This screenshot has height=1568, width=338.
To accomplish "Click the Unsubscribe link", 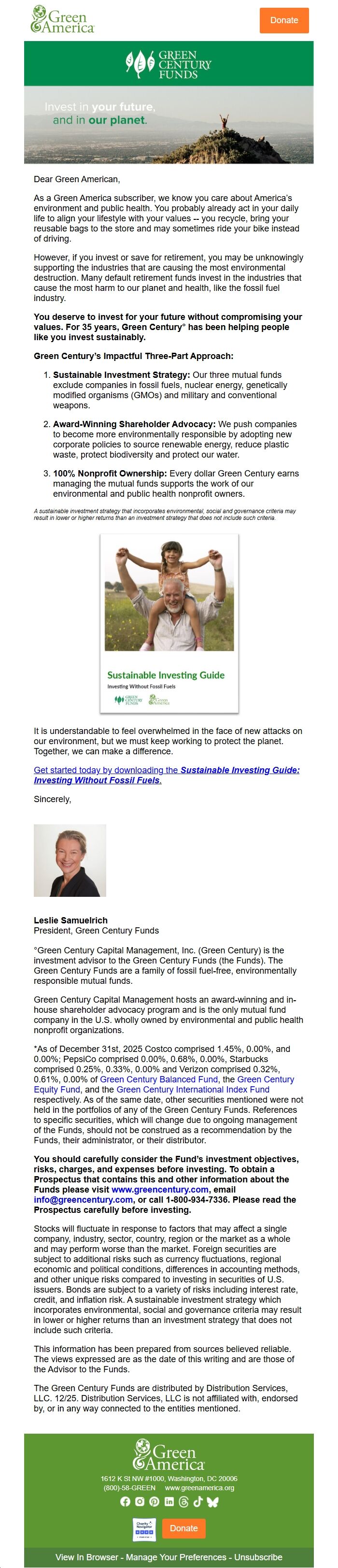I will pos(258,1557).
